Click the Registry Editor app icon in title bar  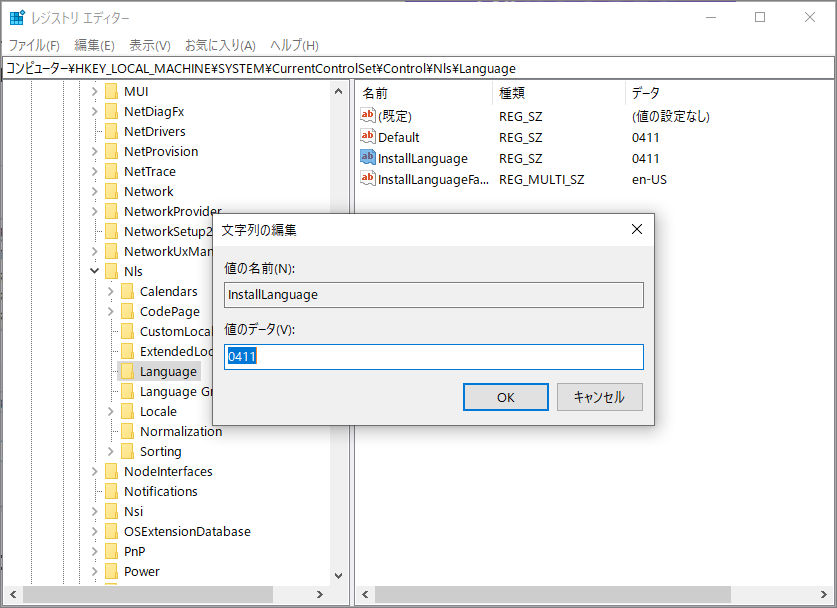[x=17, y=18]
